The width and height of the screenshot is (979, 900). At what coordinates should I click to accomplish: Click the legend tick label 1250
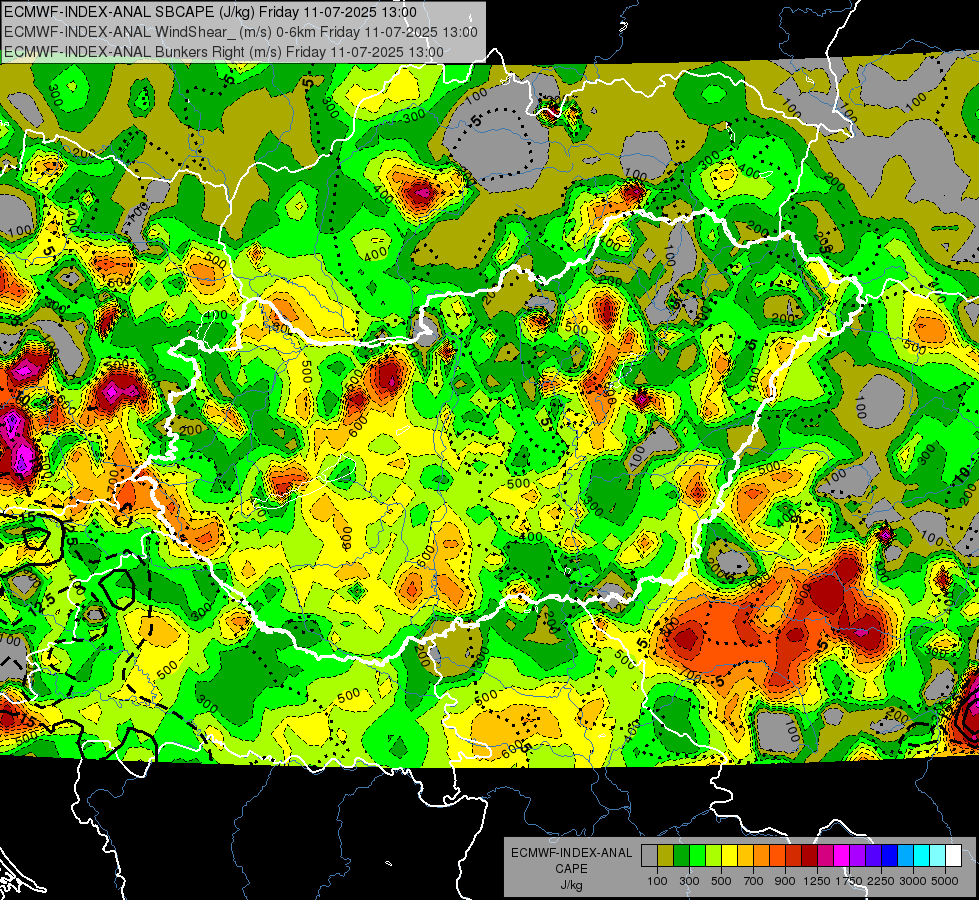[x=817, y=881]
